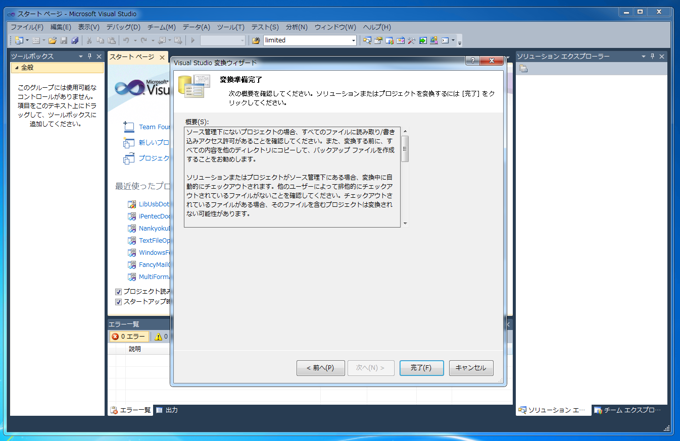Open the Undo history dropdown arrow
680x441 pixels.
(135, 40)
